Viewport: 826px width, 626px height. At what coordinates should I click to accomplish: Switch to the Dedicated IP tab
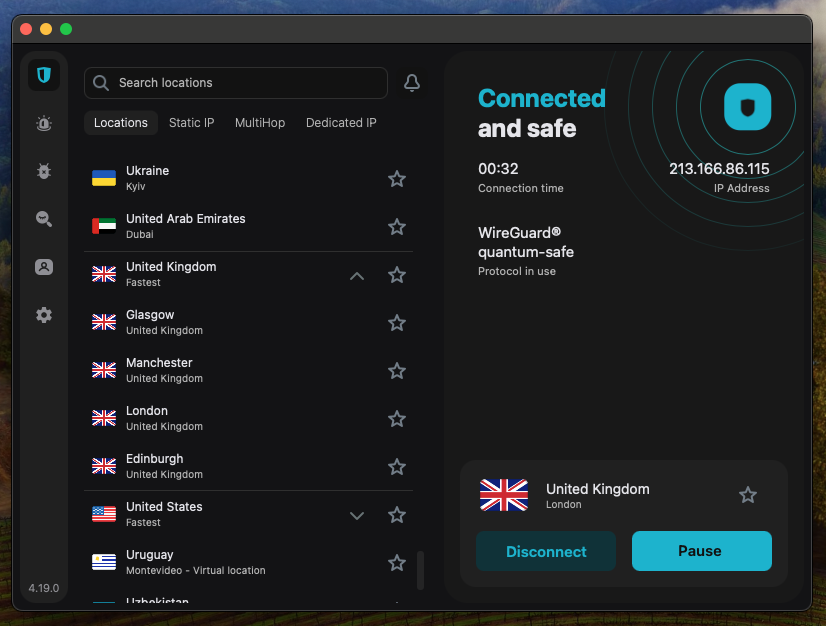[341, 123]
